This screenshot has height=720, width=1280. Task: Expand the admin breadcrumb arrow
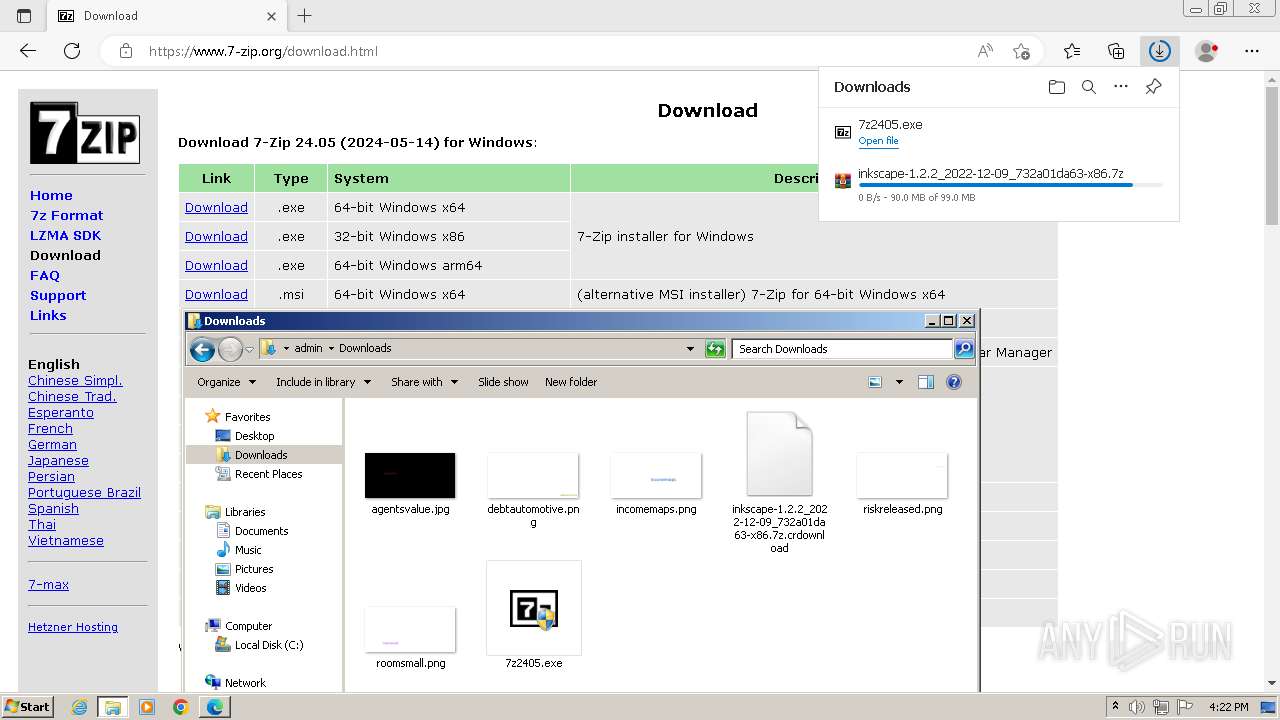[331, 349]
